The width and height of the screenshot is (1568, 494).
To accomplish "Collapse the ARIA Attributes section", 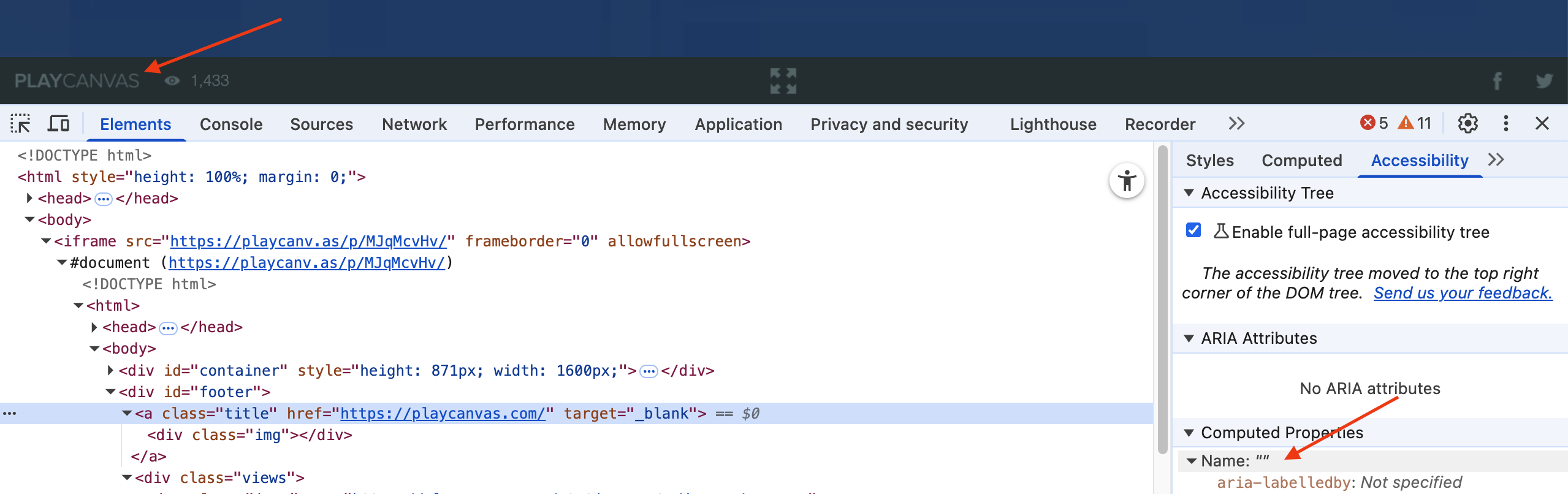I will 1189,338.
